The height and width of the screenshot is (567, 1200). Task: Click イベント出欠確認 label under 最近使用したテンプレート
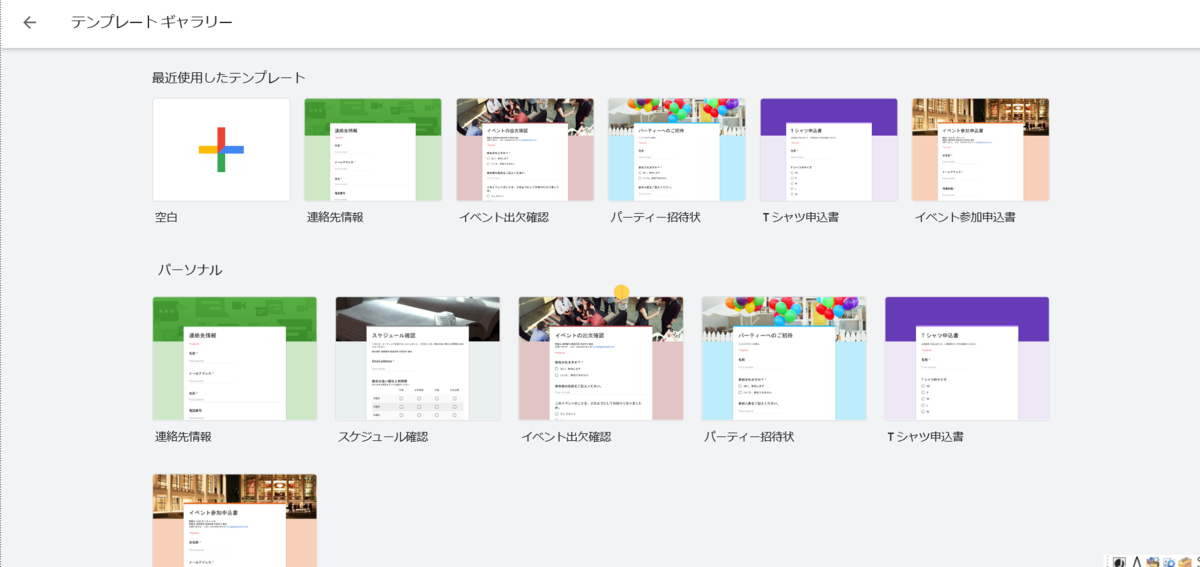pos(504,217)
